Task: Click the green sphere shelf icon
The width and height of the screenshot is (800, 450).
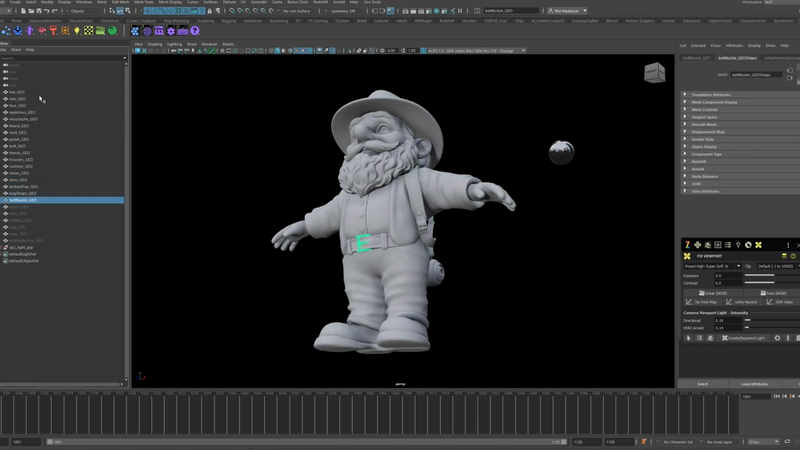Action: coord(112,31)
